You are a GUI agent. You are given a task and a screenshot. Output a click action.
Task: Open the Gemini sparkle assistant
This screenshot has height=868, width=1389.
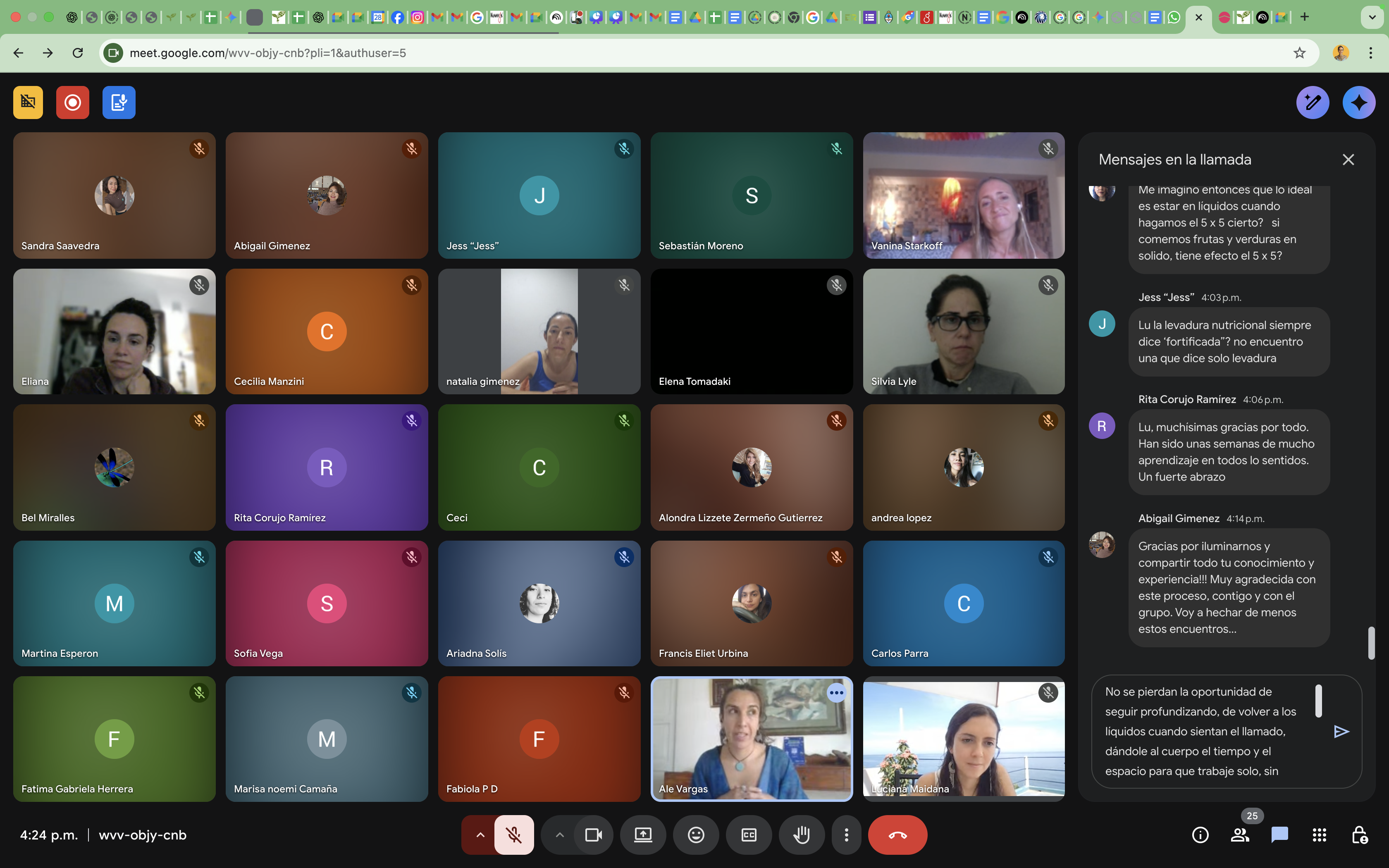tap(1358, 103)
